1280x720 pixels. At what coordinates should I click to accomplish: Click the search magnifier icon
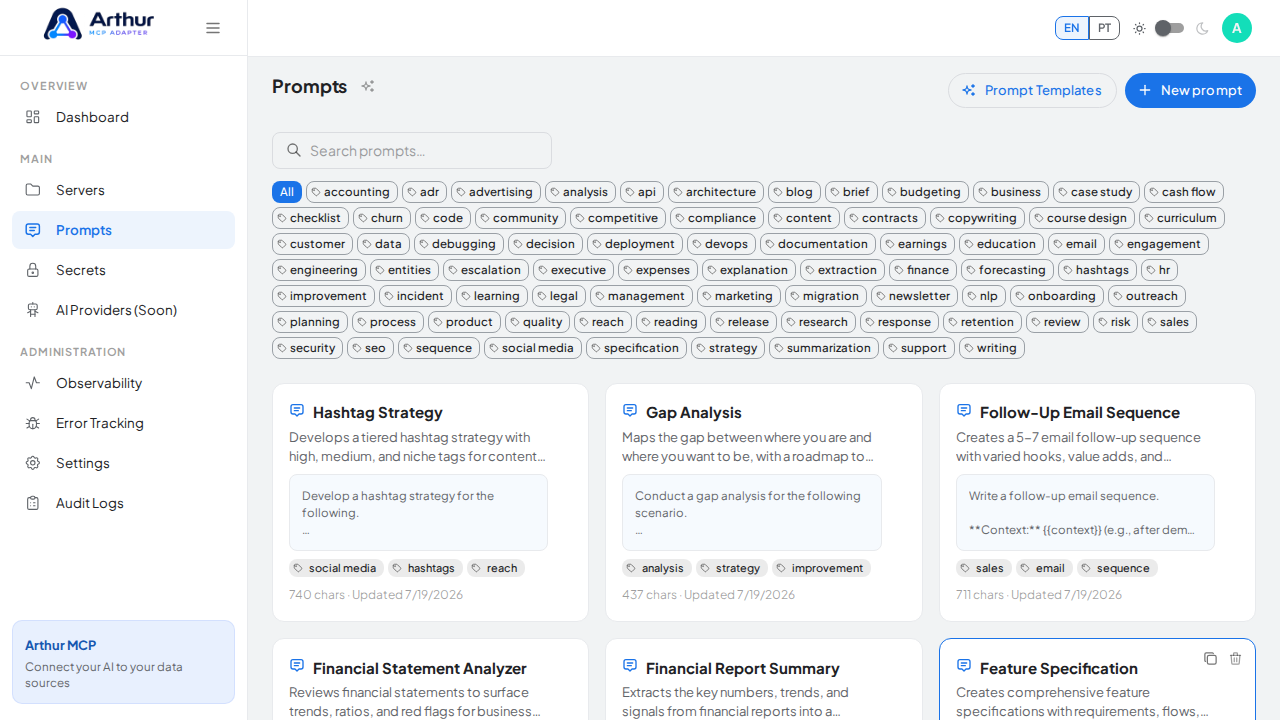coord(294,150)
